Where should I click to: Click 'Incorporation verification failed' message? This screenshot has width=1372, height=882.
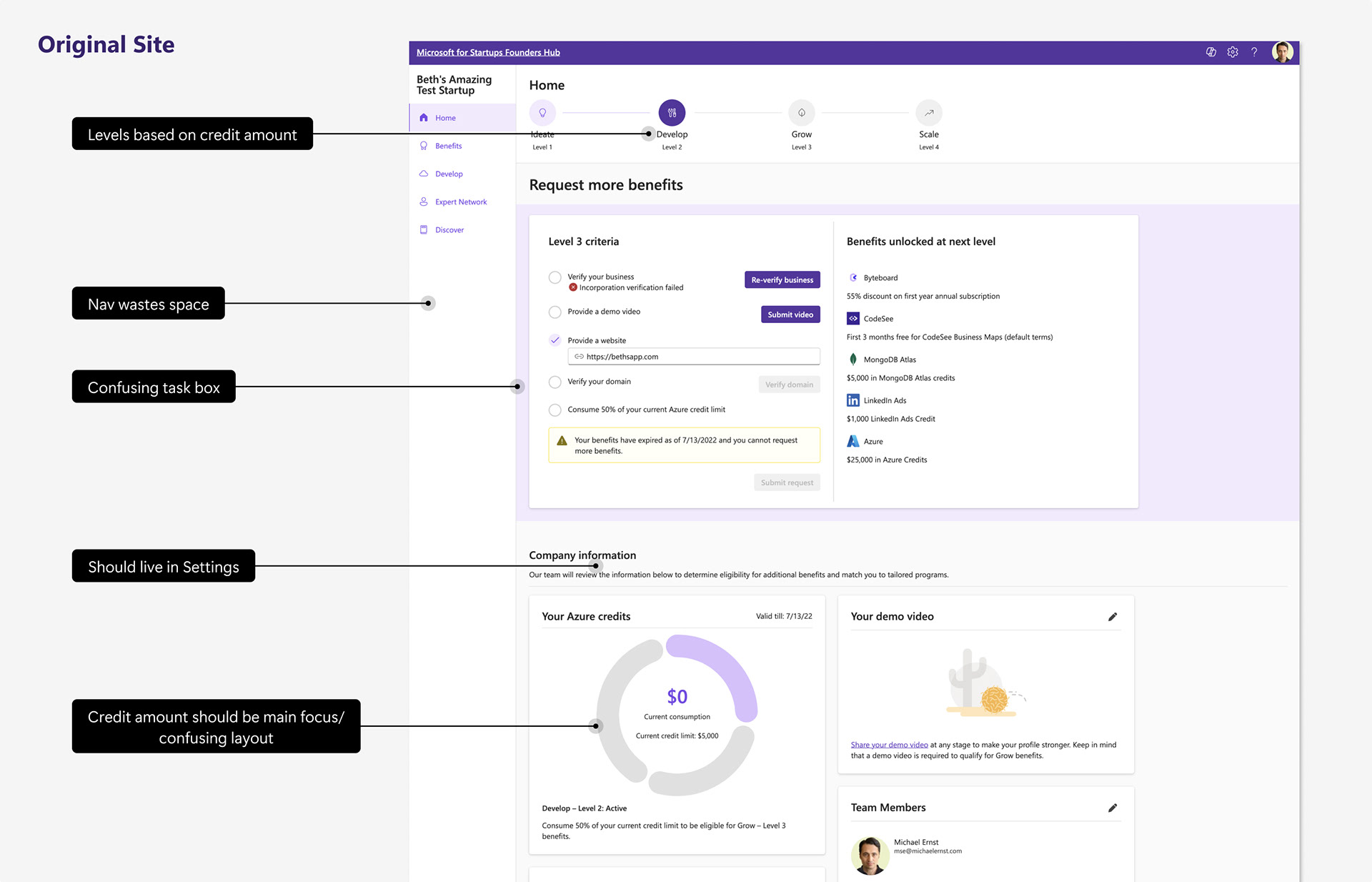pyautogui.click(x=631, y=287)
